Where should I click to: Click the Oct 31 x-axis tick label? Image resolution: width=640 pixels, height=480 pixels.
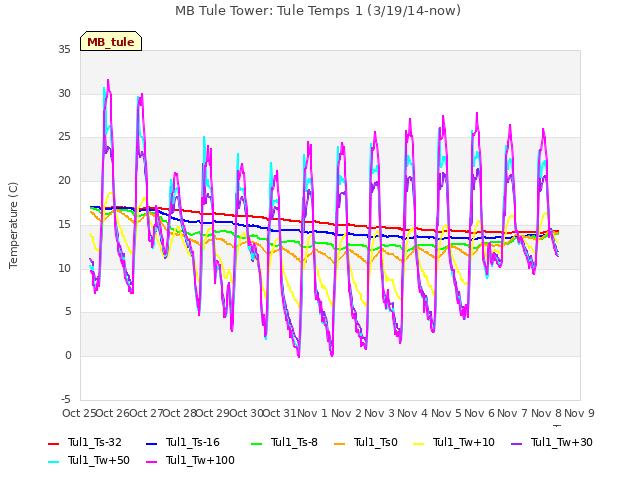tap(280, 413)
